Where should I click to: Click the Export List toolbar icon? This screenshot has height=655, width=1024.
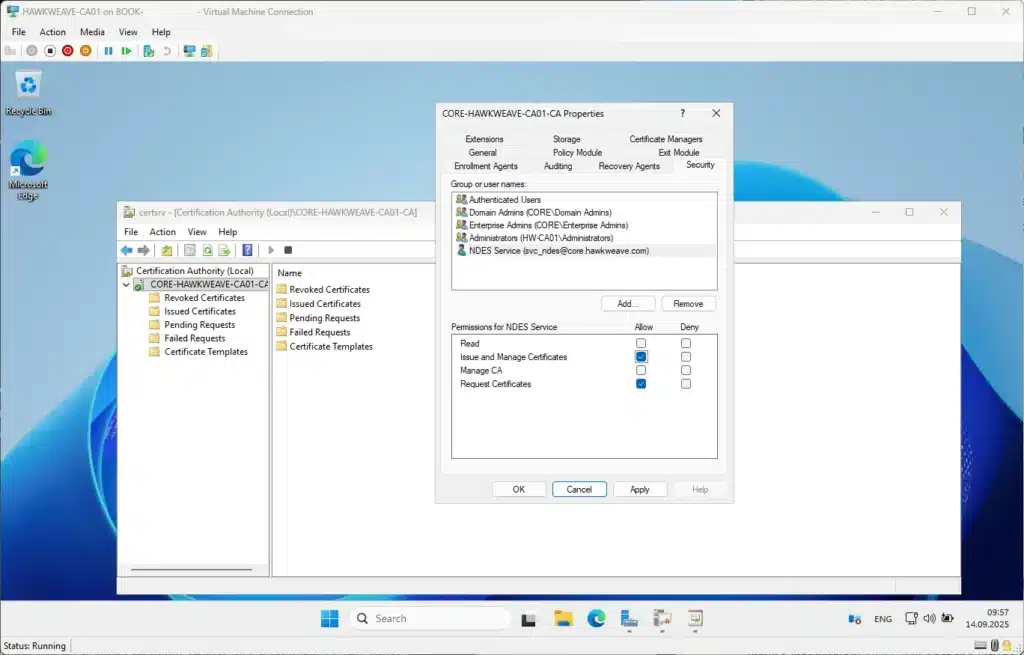coord(225,250)
